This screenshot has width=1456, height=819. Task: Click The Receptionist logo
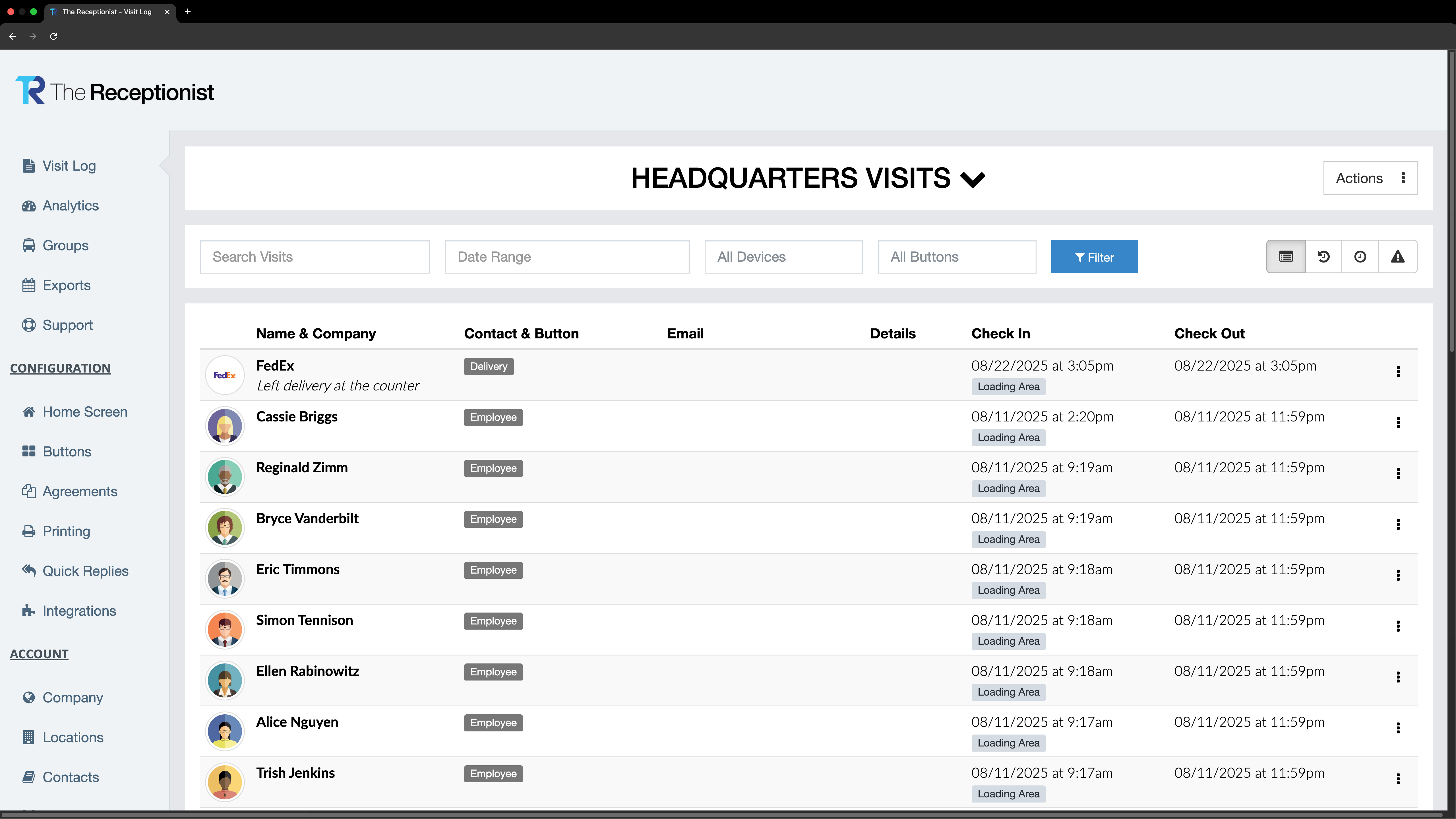(x=115, y=91)
